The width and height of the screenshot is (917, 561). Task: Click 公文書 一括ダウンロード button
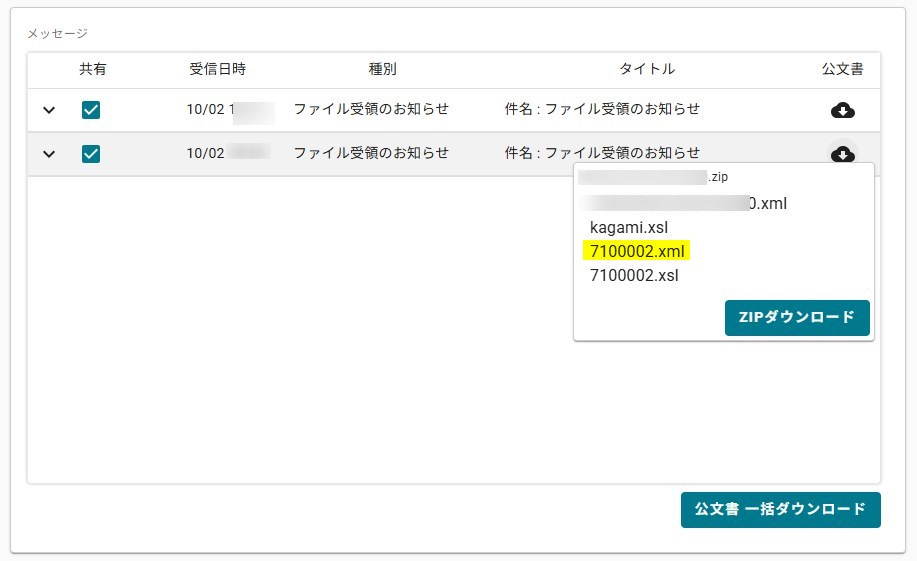(x=781, y=510)
